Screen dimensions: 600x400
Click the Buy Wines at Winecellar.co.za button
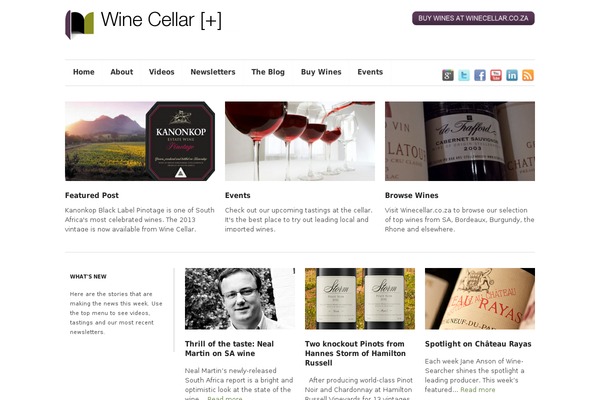point(473,18)
